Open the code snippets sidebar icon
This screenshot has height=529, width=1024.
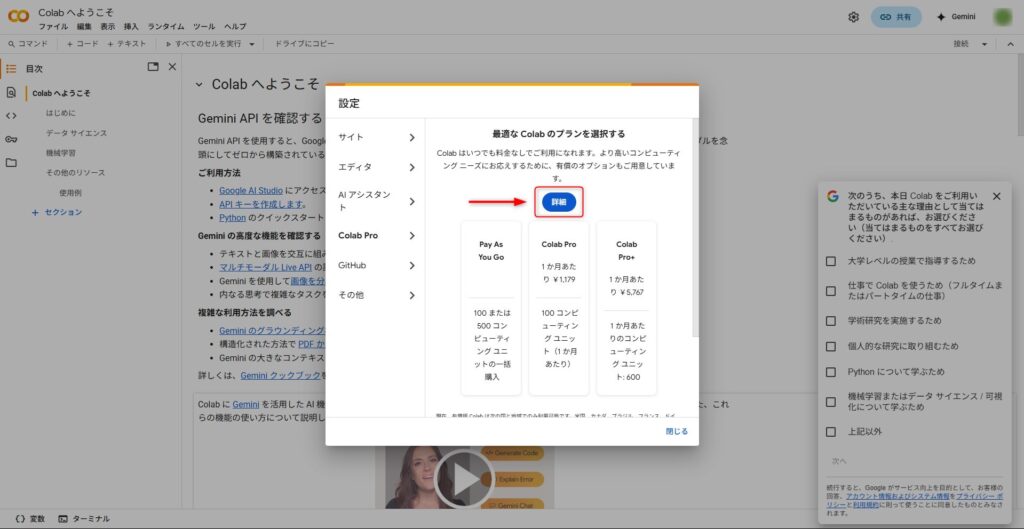tap(11, 116)
